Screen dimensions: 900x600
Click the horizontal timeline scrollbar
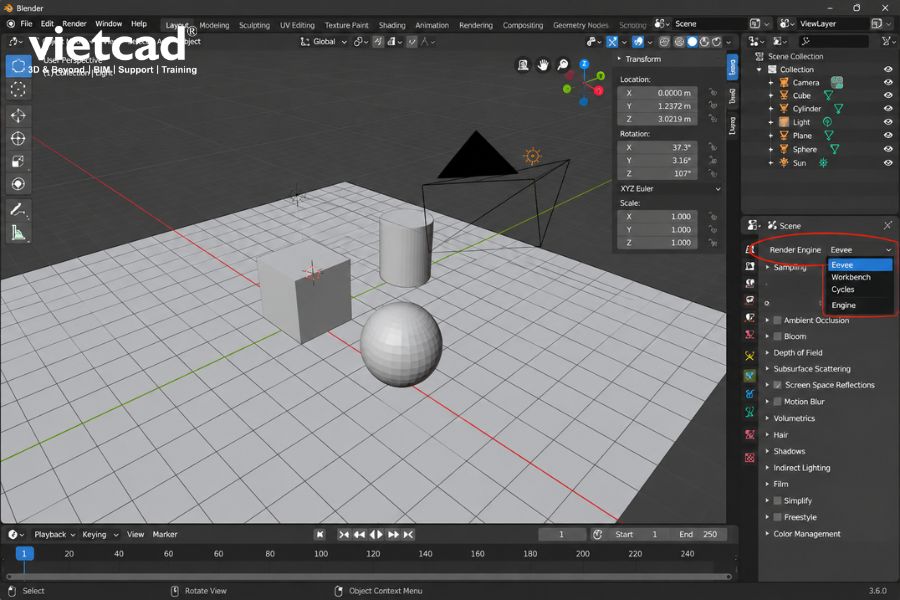[x=369, y=576]
